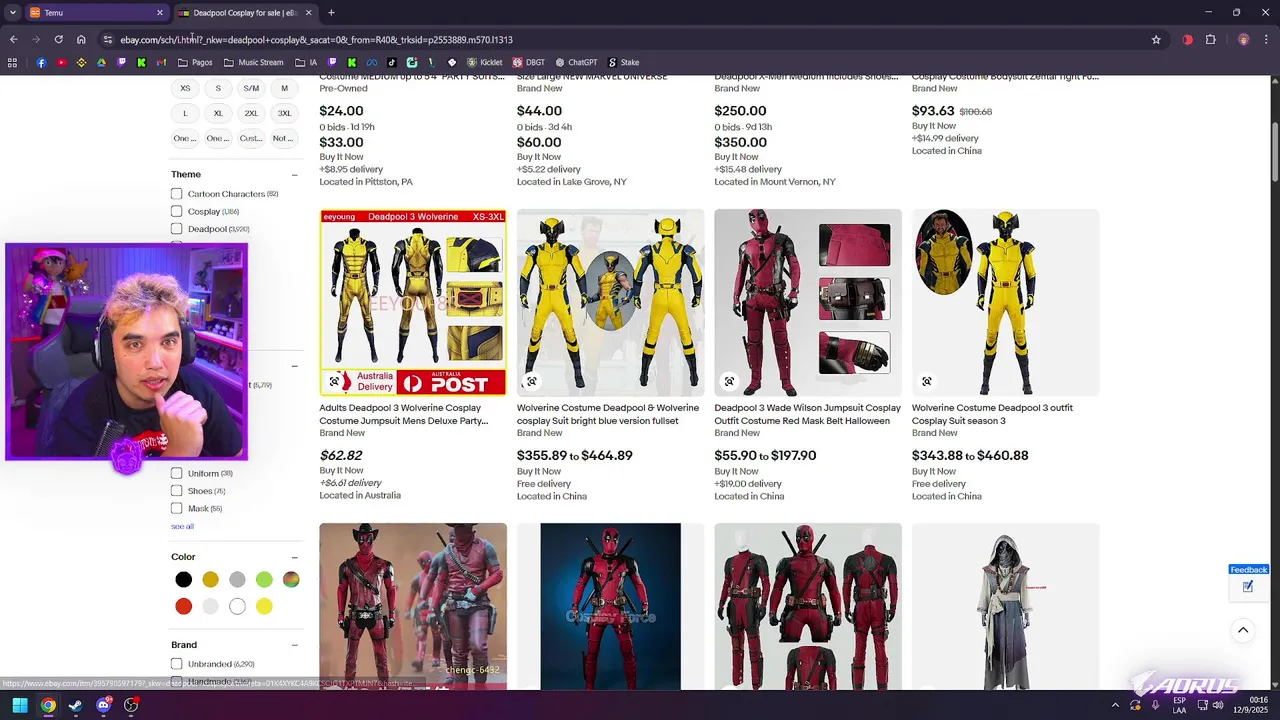Show hidden system tray icons
The height and width of the screenshot is (720, 1280).
tap(1115, 705)
